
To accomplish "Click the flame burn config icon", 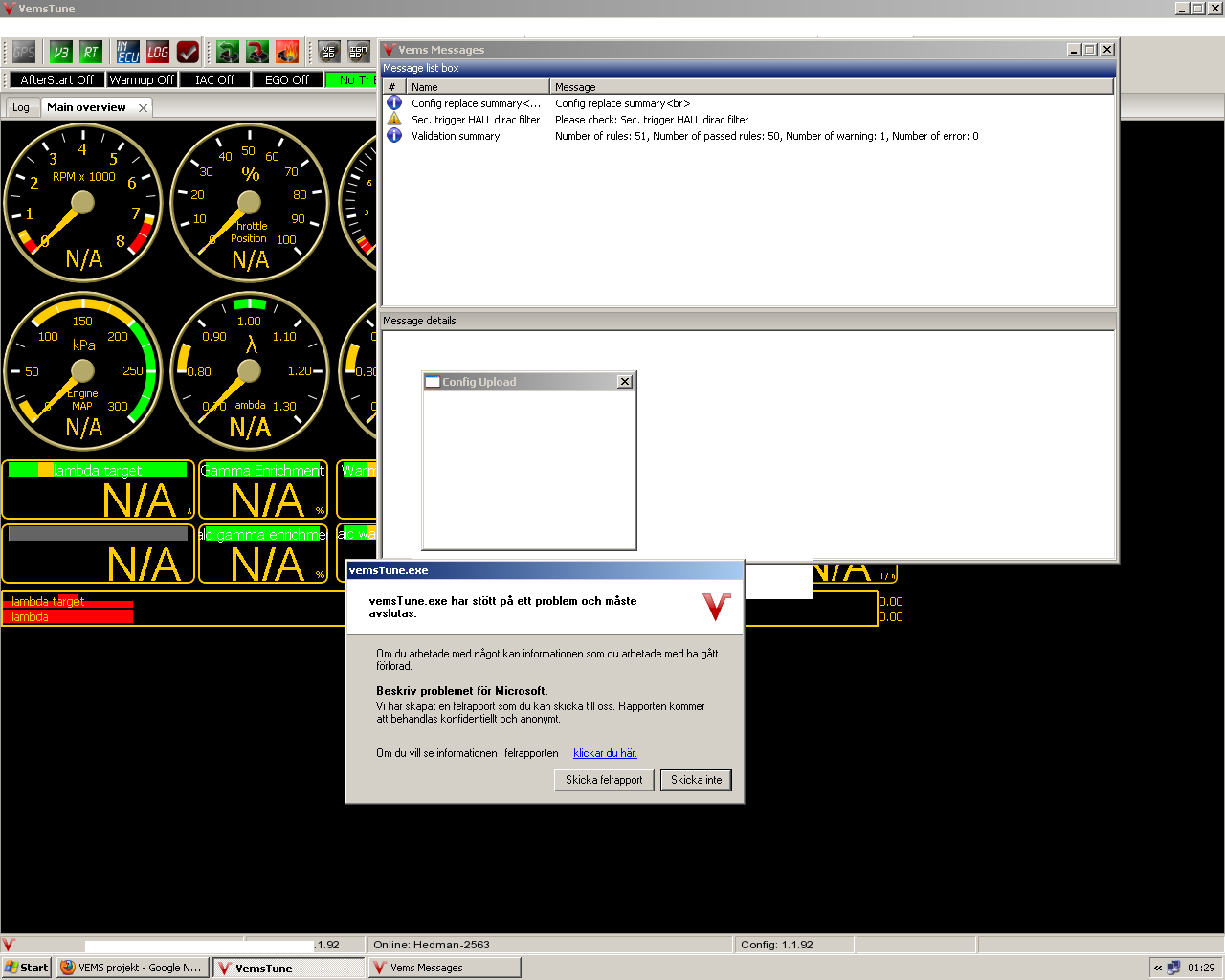I will [287, 52].
